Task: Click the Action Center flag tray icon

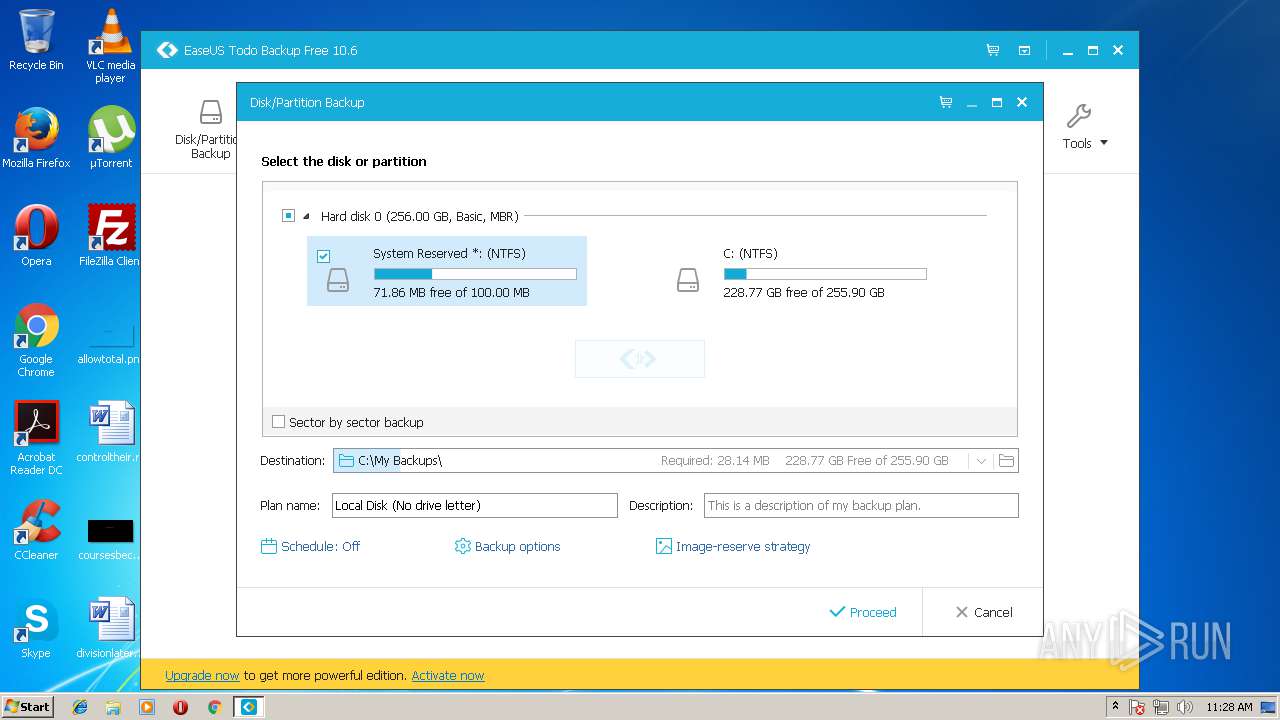Action: point(1137,707)
